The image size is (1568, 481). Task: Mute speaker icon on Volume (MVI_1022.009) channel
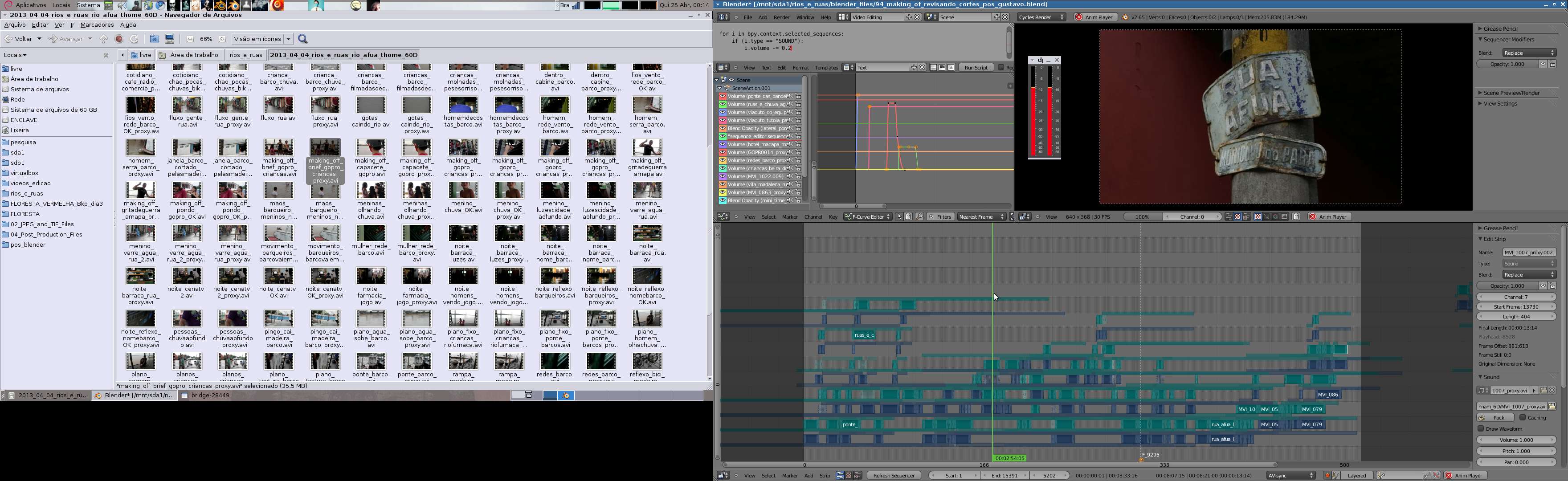coord(789,176)
